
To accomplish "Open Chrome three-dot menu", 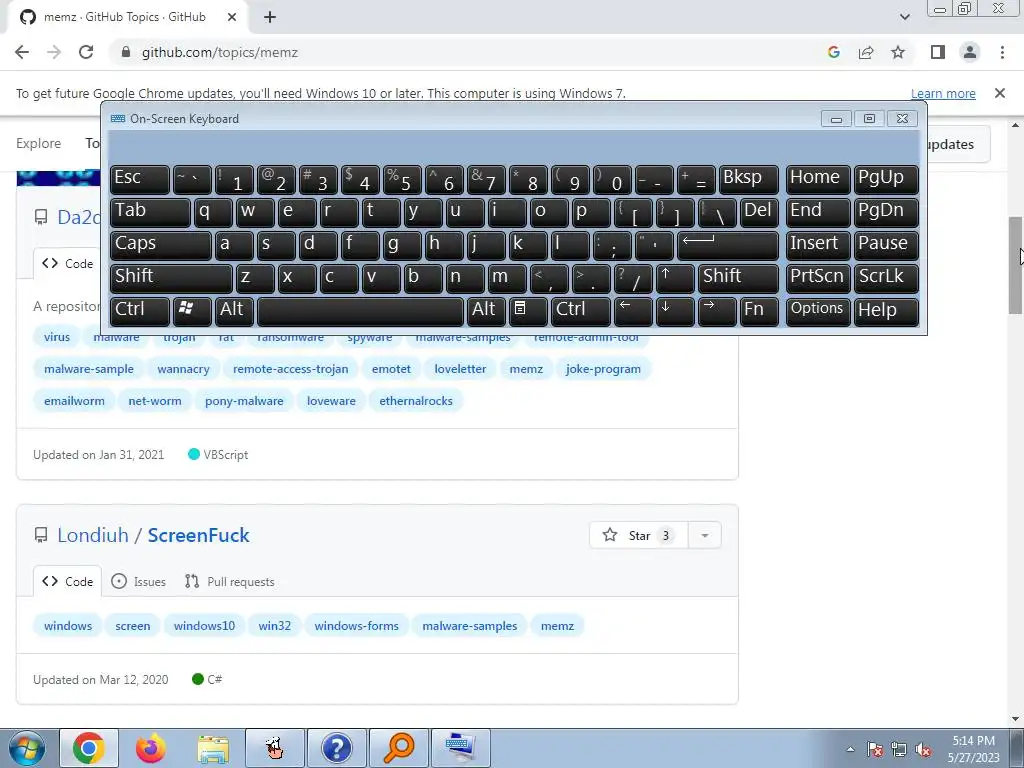I will tap(1002, 52).
